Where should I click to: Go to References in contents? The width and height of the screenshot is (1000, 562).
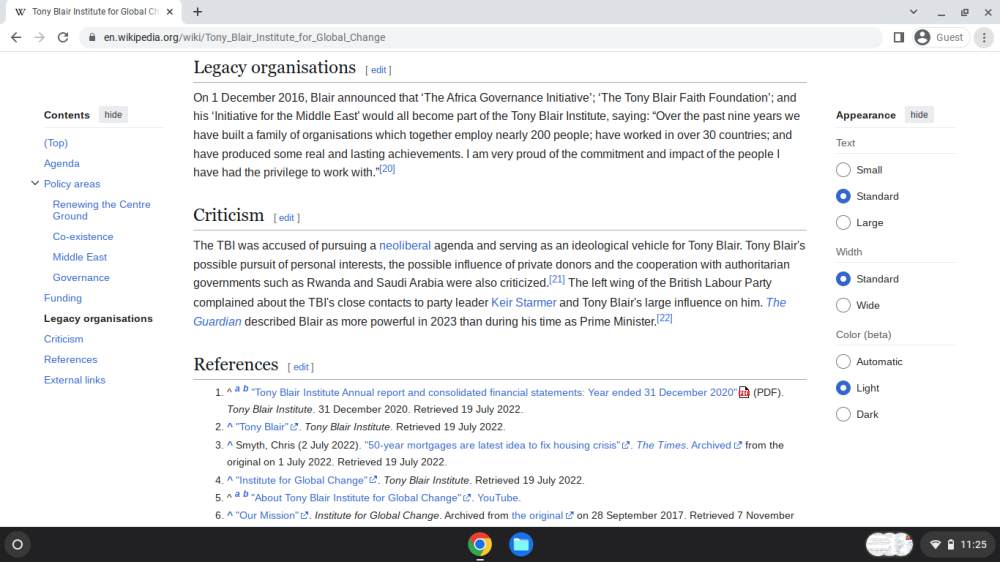[x=70, y=359]
